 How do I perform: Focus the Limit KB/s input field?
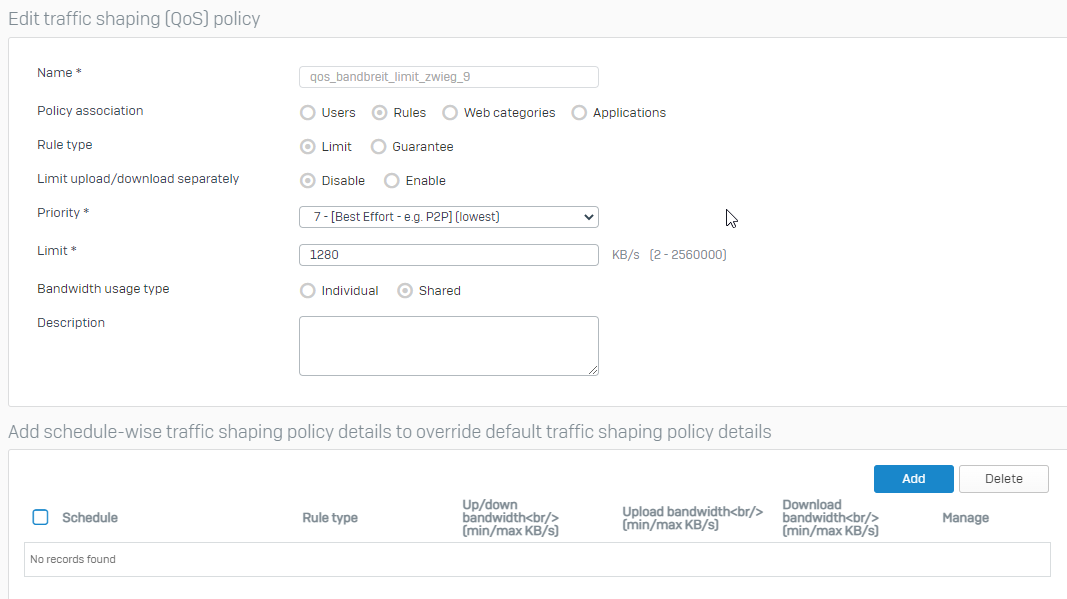pos(448,255)
